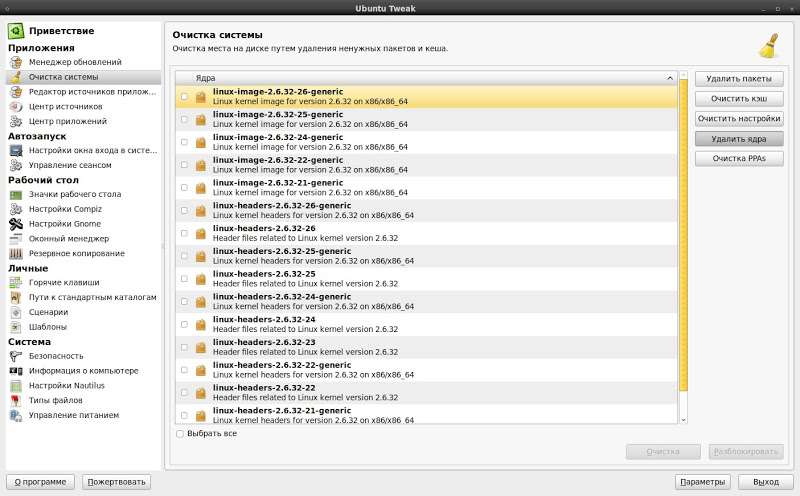Click the Резервное копирование icon
Image resolution: width=800 pixels, height=496 pixels.
pos(16,254)
